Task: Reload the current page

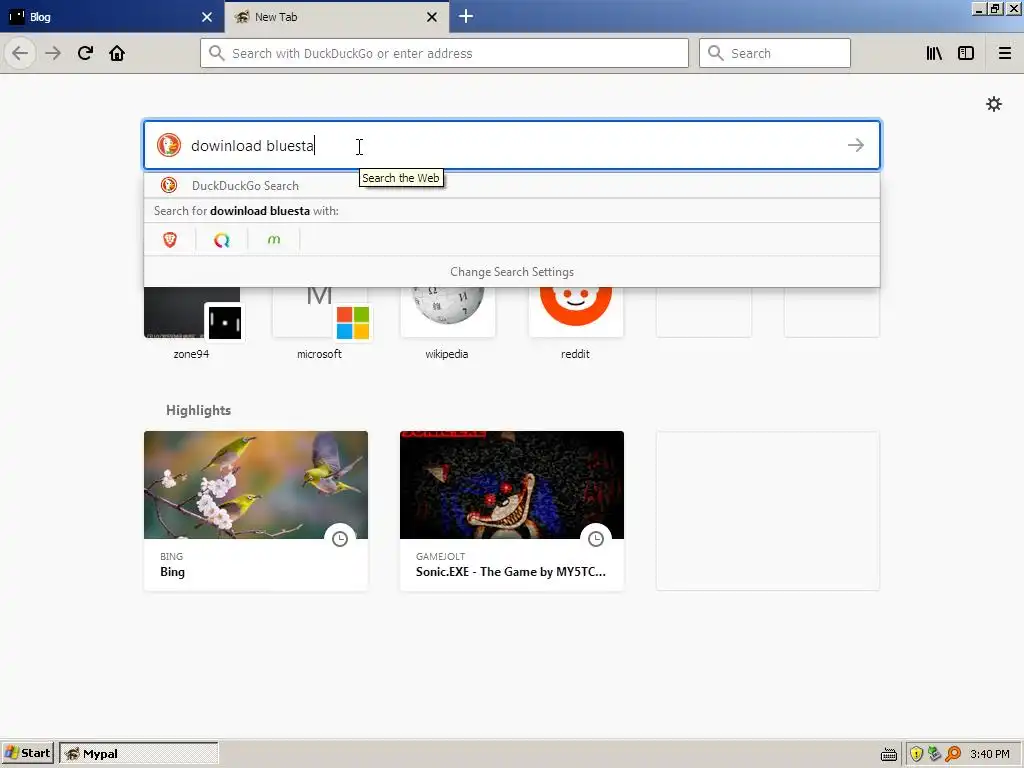Action: pos(85,53)
